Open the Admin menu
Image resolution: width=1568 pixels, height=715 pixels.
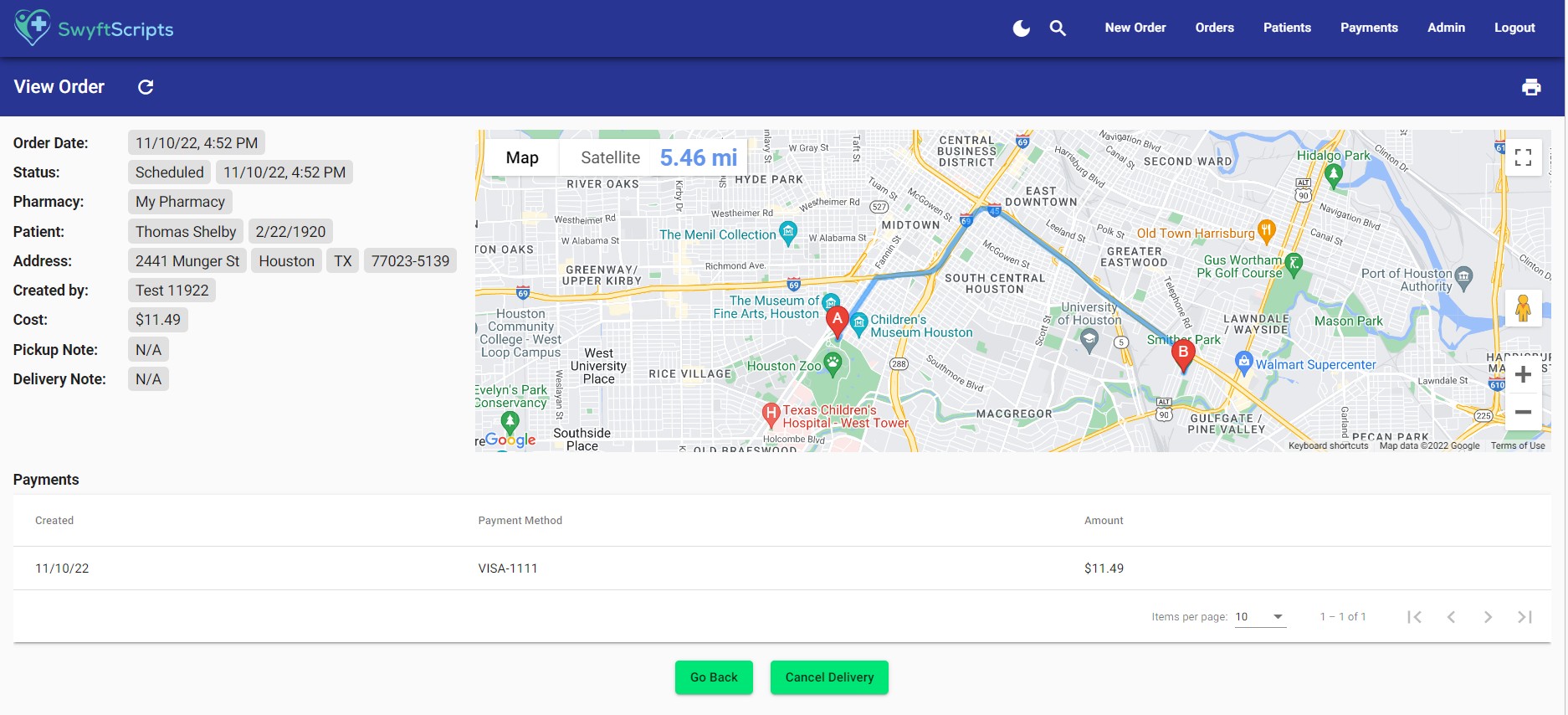(x=1446, y=28)
